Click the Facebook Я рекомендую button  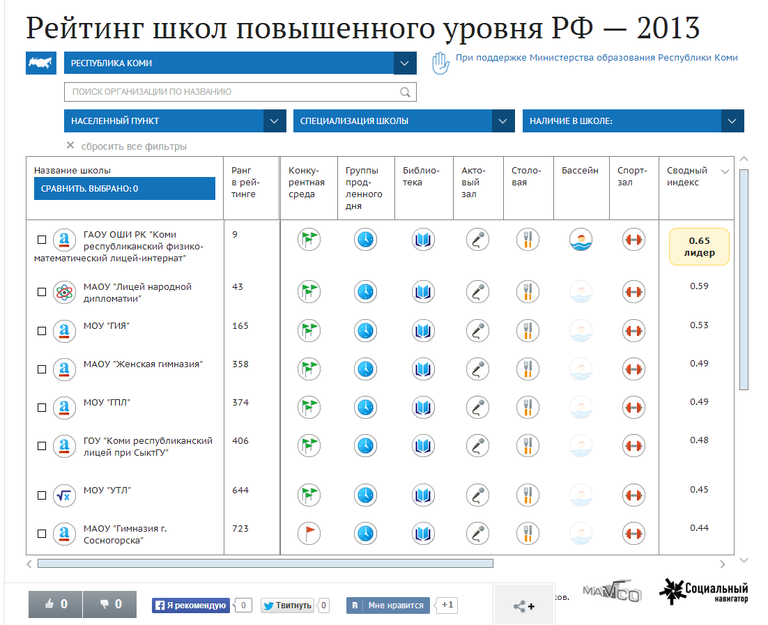point(191,605)
